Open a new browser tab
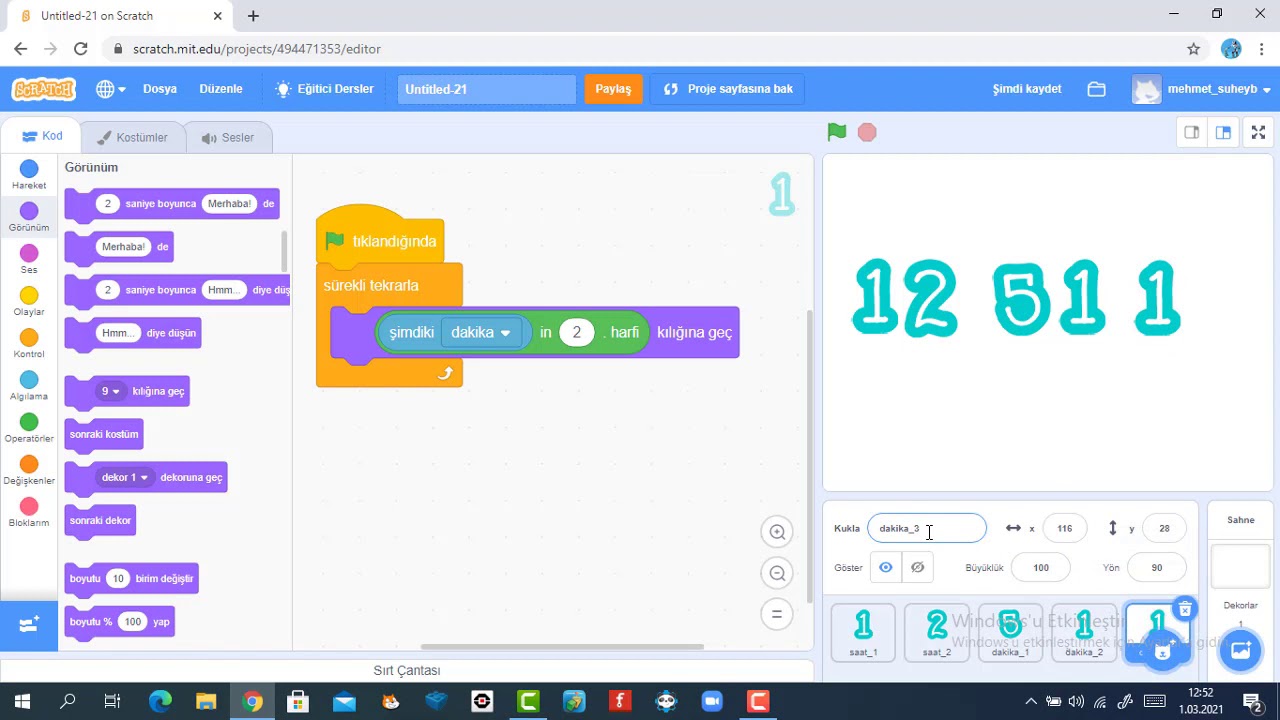1280x720 pixels. point(253,16)
